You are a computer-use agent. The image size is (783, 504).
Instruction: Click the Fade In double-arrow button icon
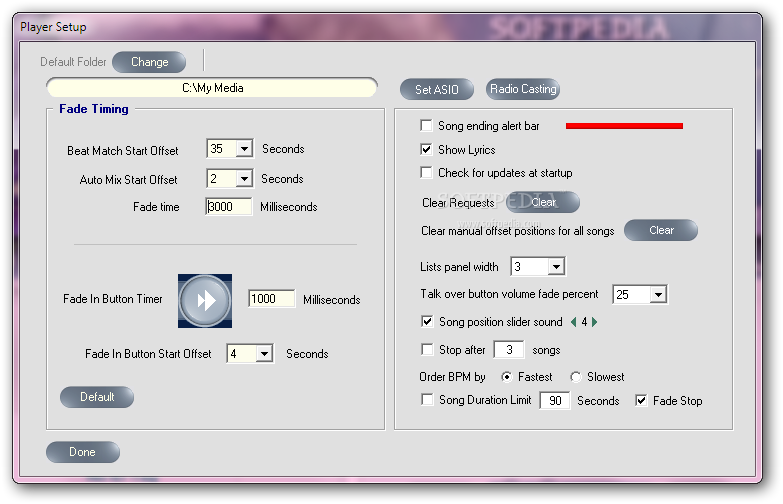(x=205, y=301)
